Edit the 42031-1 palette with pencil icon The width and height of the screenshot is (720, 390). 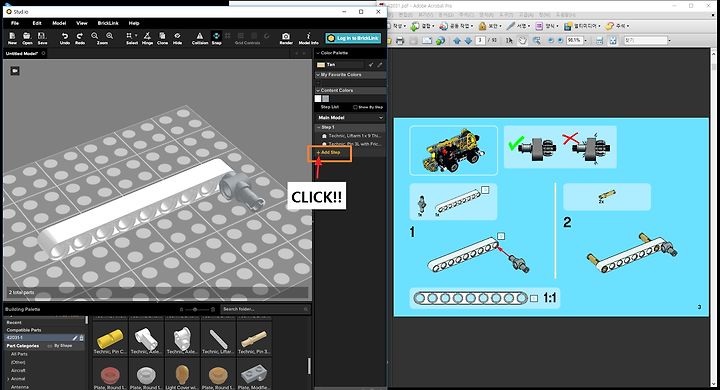(75, 338)
